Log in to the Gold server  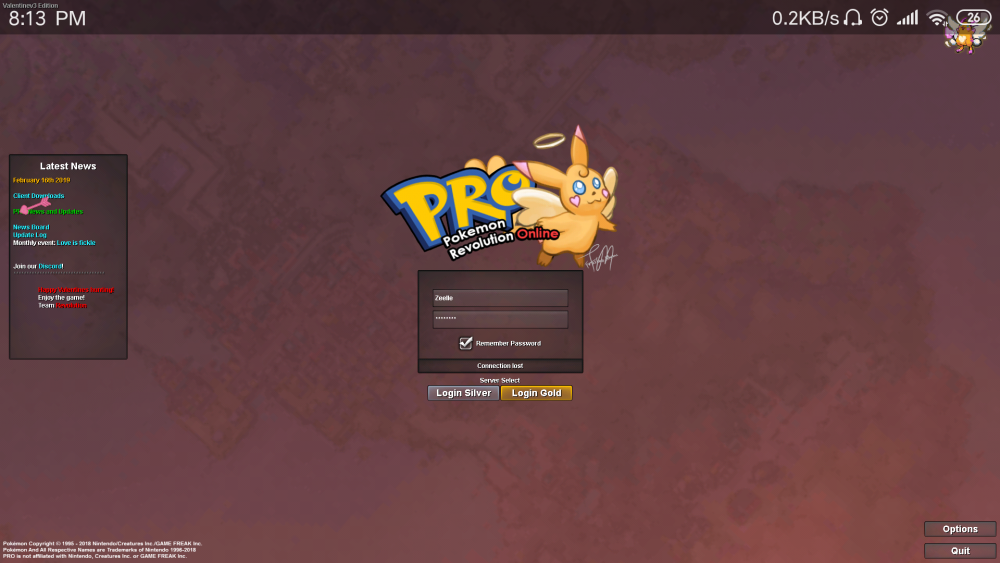point(536,393)
